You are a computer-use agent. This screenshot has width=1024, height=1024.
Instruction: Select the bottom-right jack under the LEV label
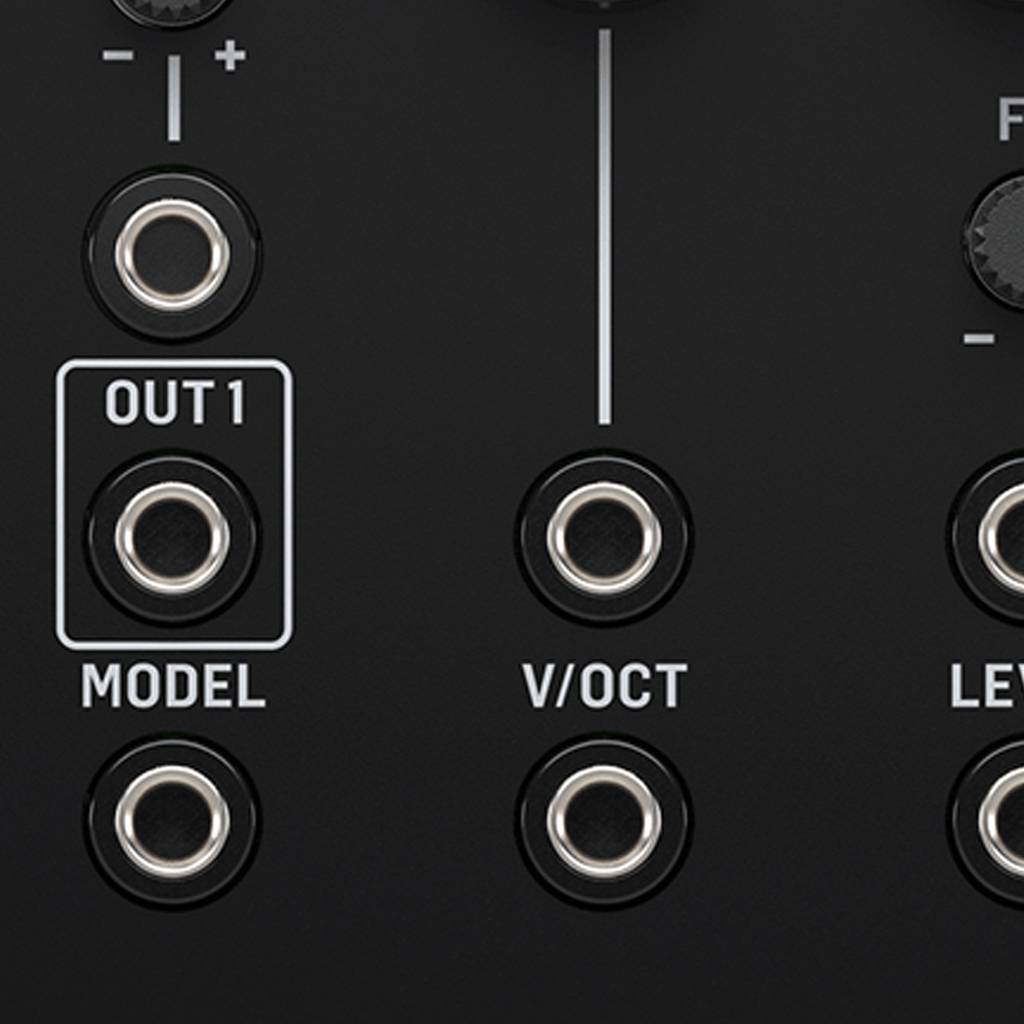click(x=987, y=821)
